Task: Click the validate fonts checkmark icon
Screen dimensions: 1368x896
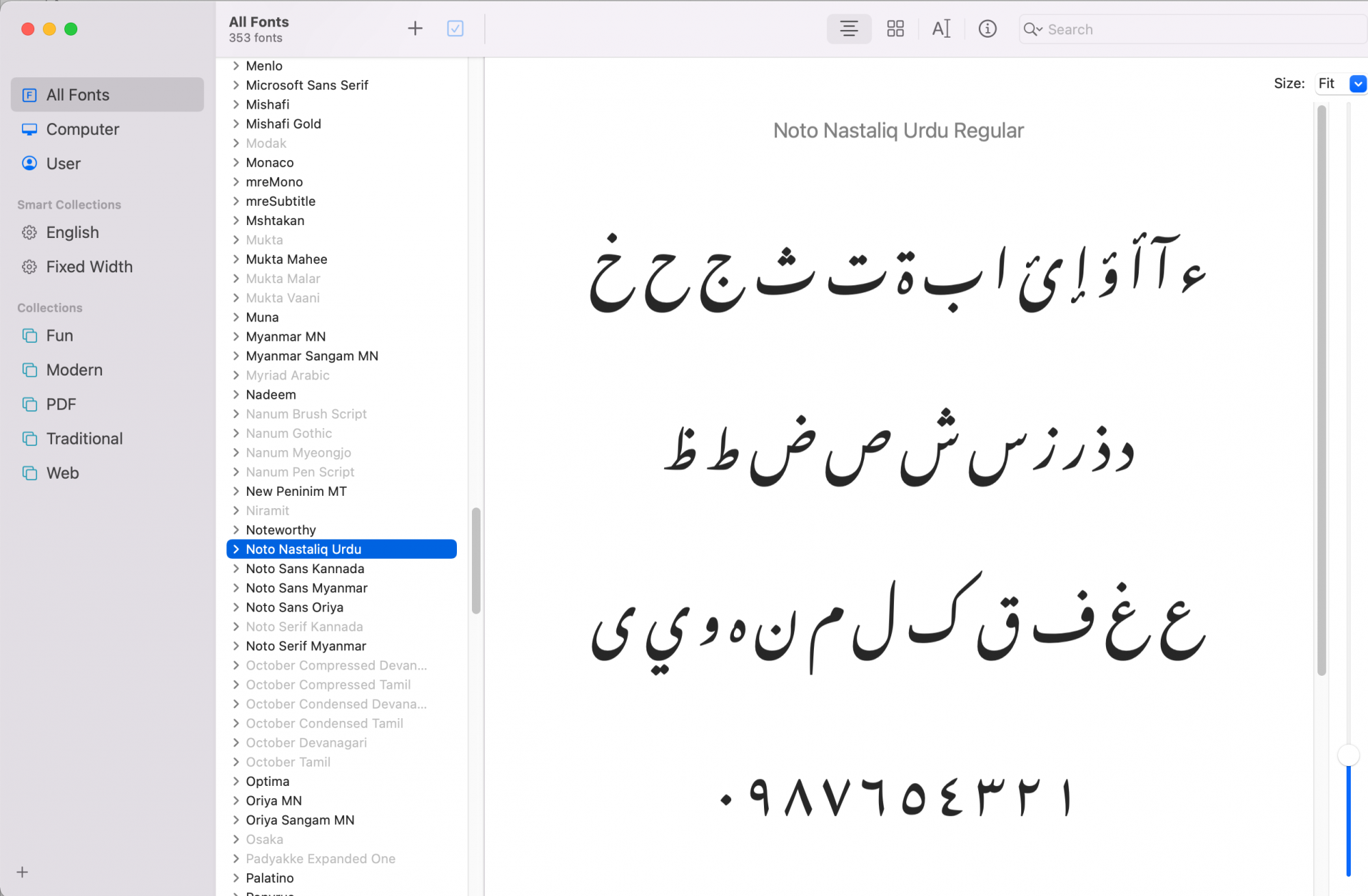Action: pyautogui.click(x=456, y=29)
